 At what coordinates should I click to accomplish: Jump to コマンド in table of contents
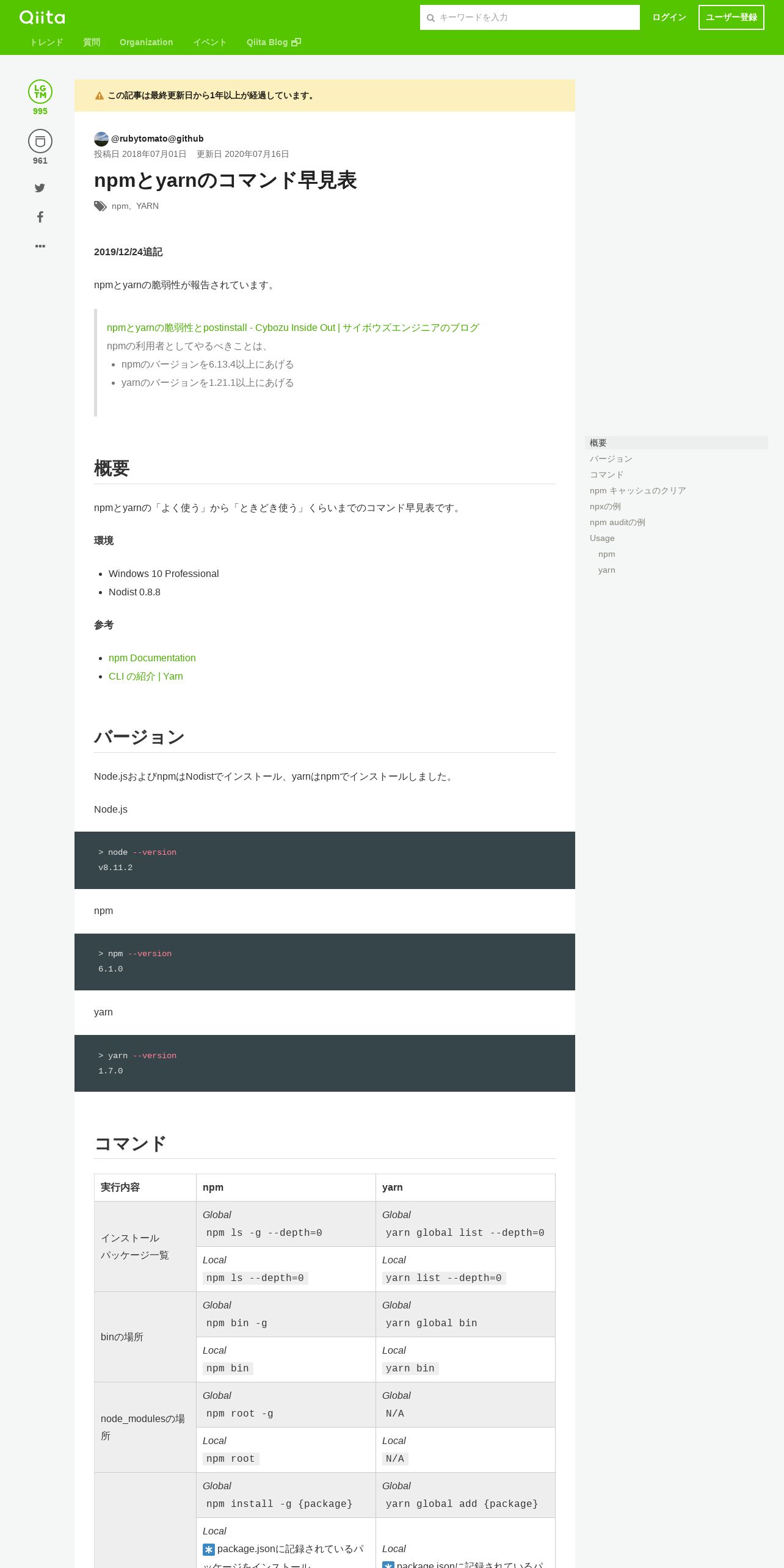point(607,474)
